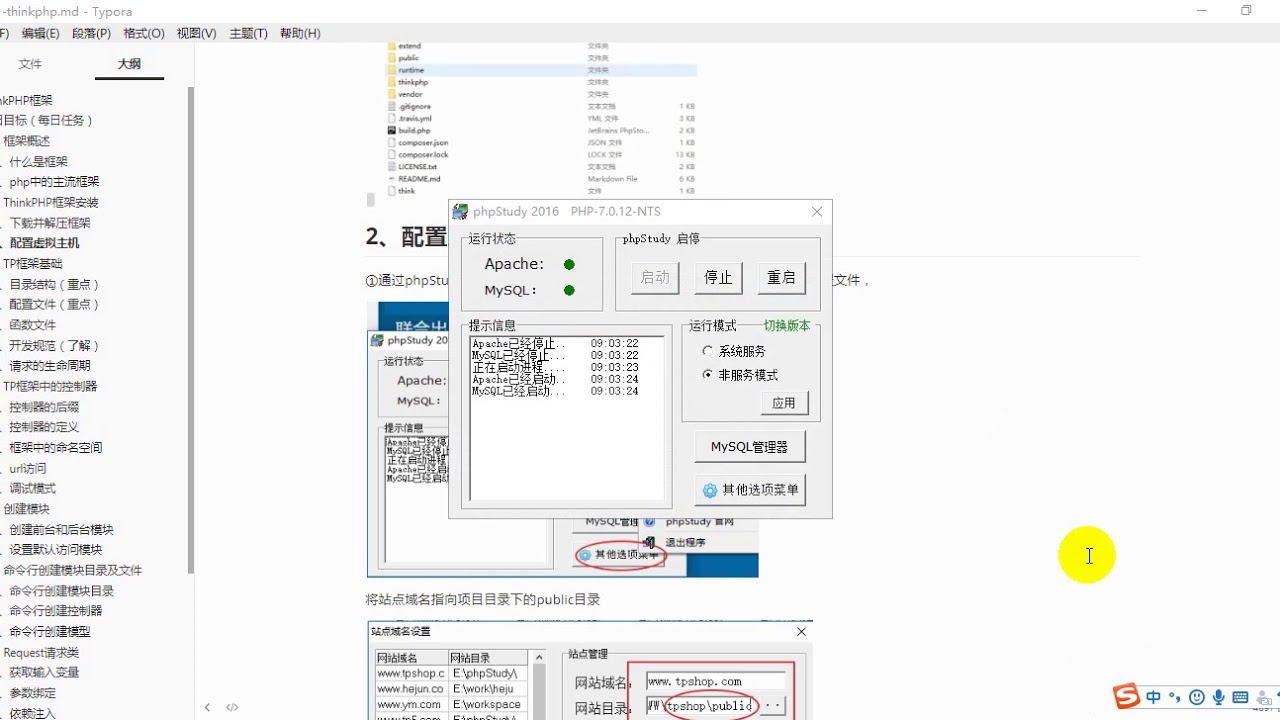Viewport: 1280px width, 720px height.
Task: Jump to Request请求类 in the outline
Action: click(41, 652)
